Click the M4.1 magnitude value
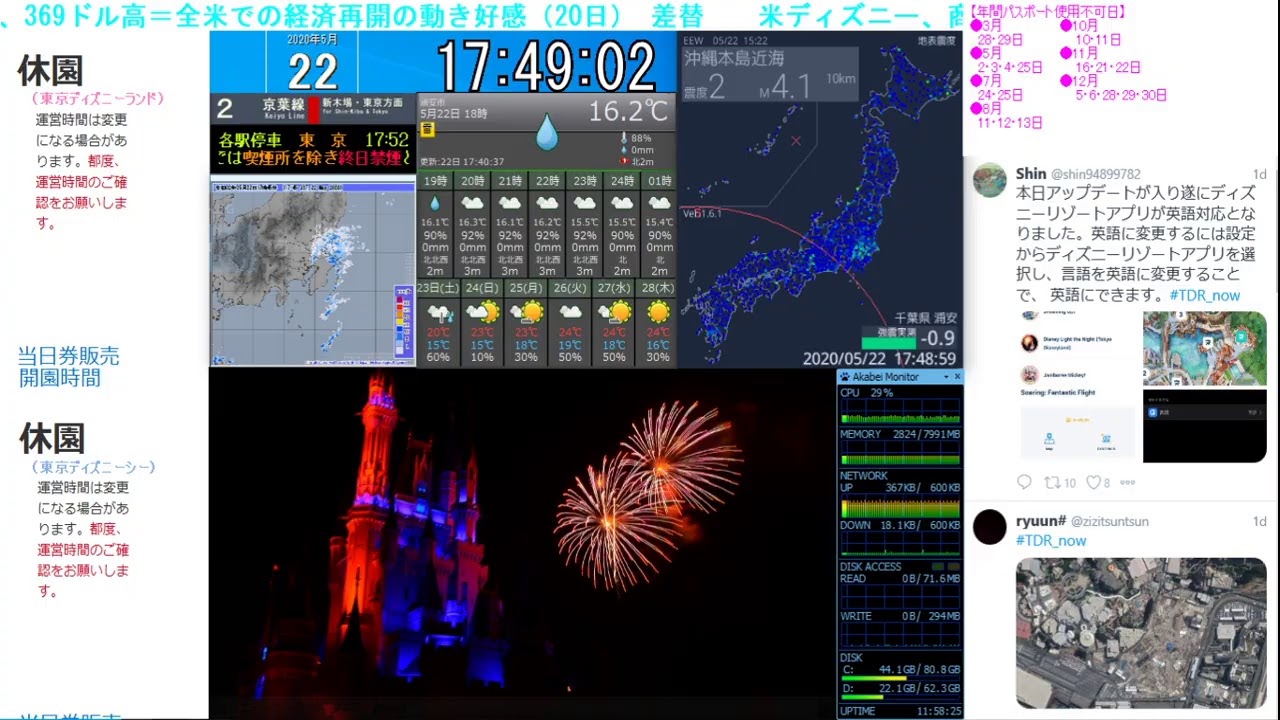Screen dimensions: 1280x720 point(784,86)
